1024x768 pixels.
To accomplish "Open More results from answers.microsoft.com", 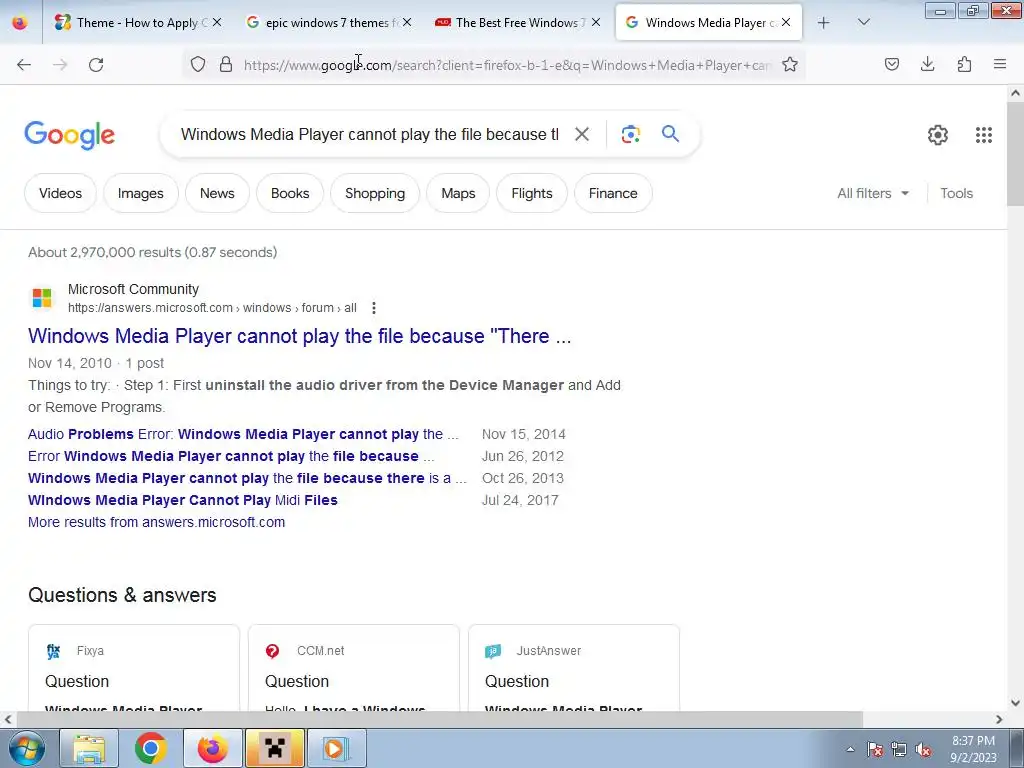I will pos(157,522).
